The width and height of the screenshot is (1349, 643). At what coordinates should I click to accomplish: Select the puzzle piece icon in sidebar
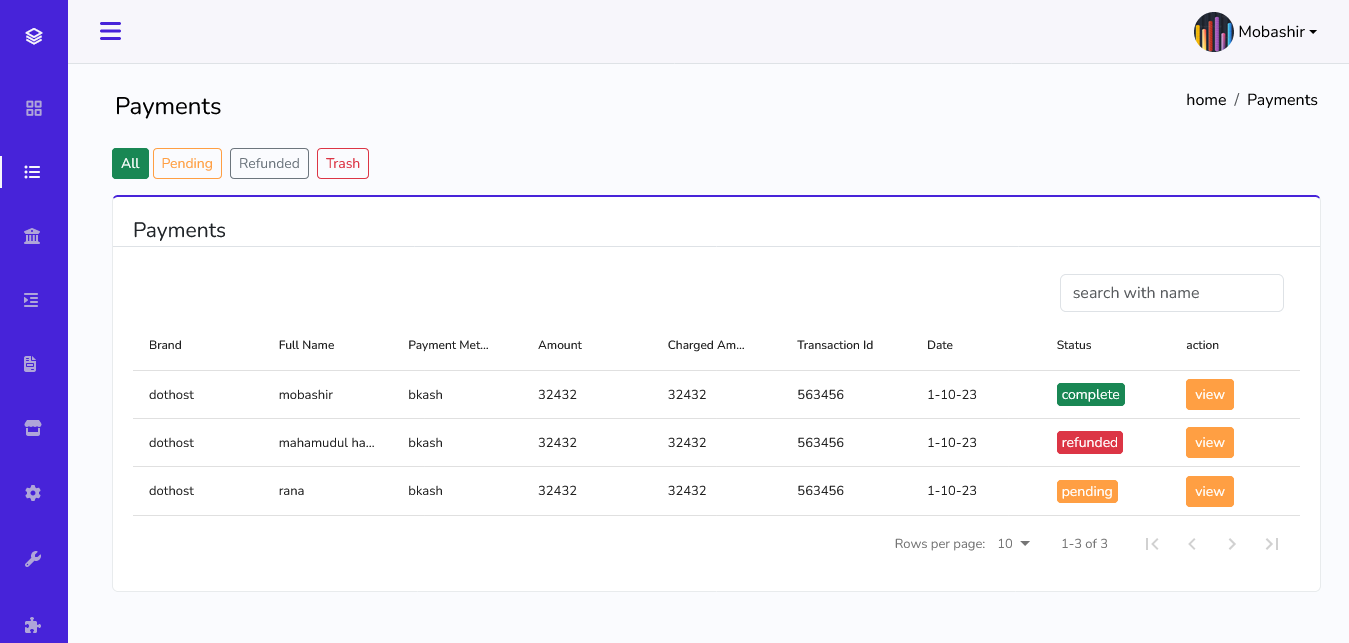[x=33, y=624]
